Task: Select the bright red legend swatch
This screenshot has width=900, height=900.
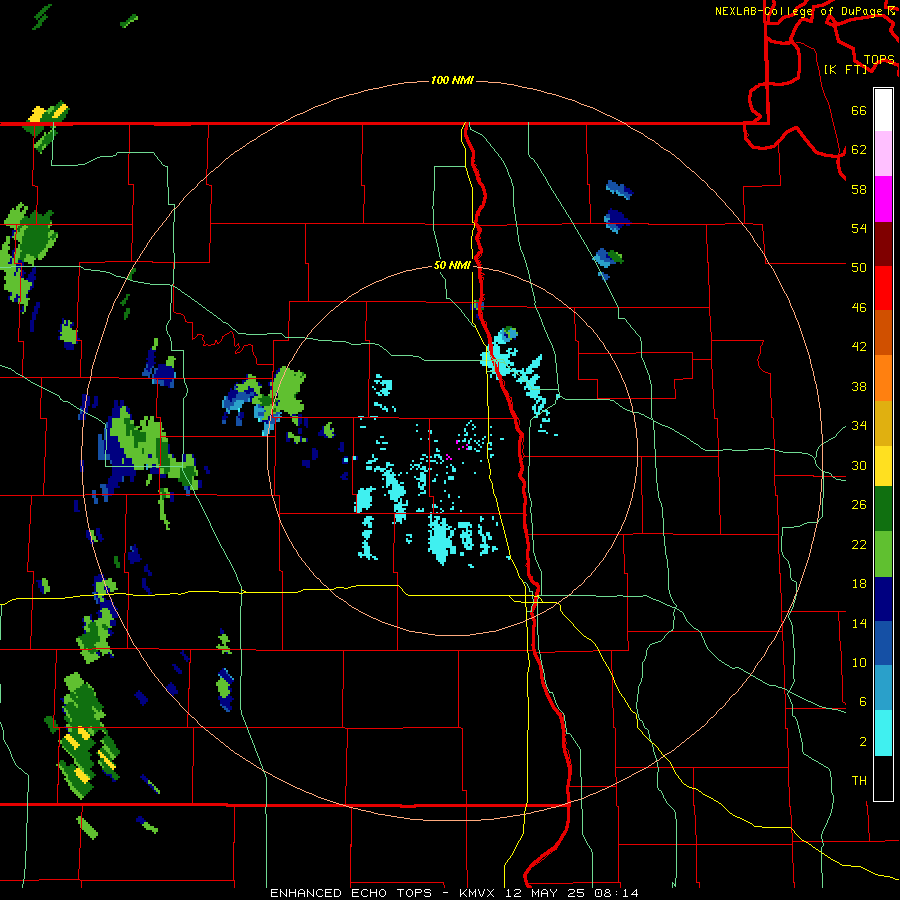Action: (883, 288)
